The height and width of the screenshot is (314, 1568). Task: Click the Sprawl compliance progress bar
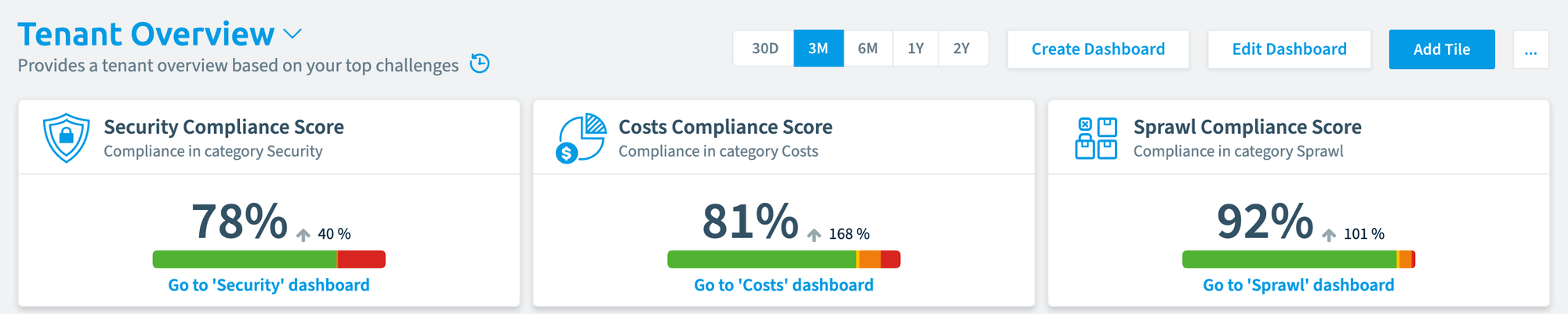[x=1298, y=259]
